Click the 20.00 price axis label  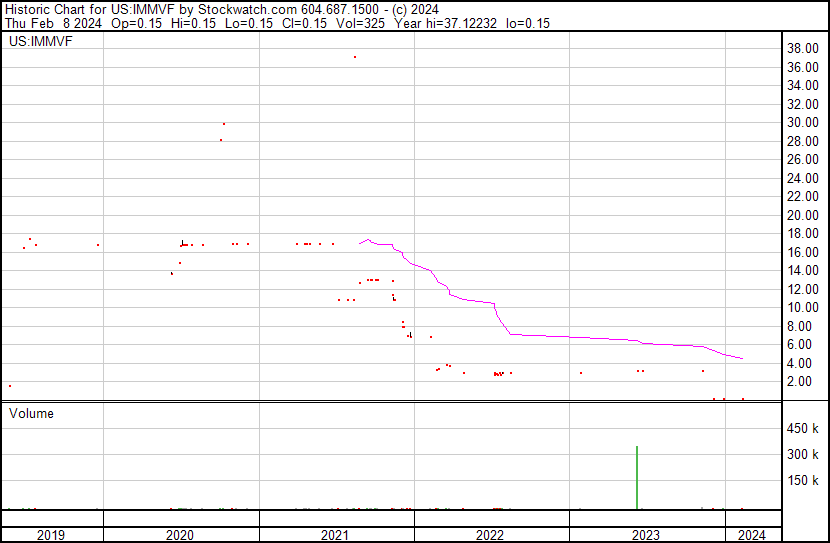pos(802,215)
